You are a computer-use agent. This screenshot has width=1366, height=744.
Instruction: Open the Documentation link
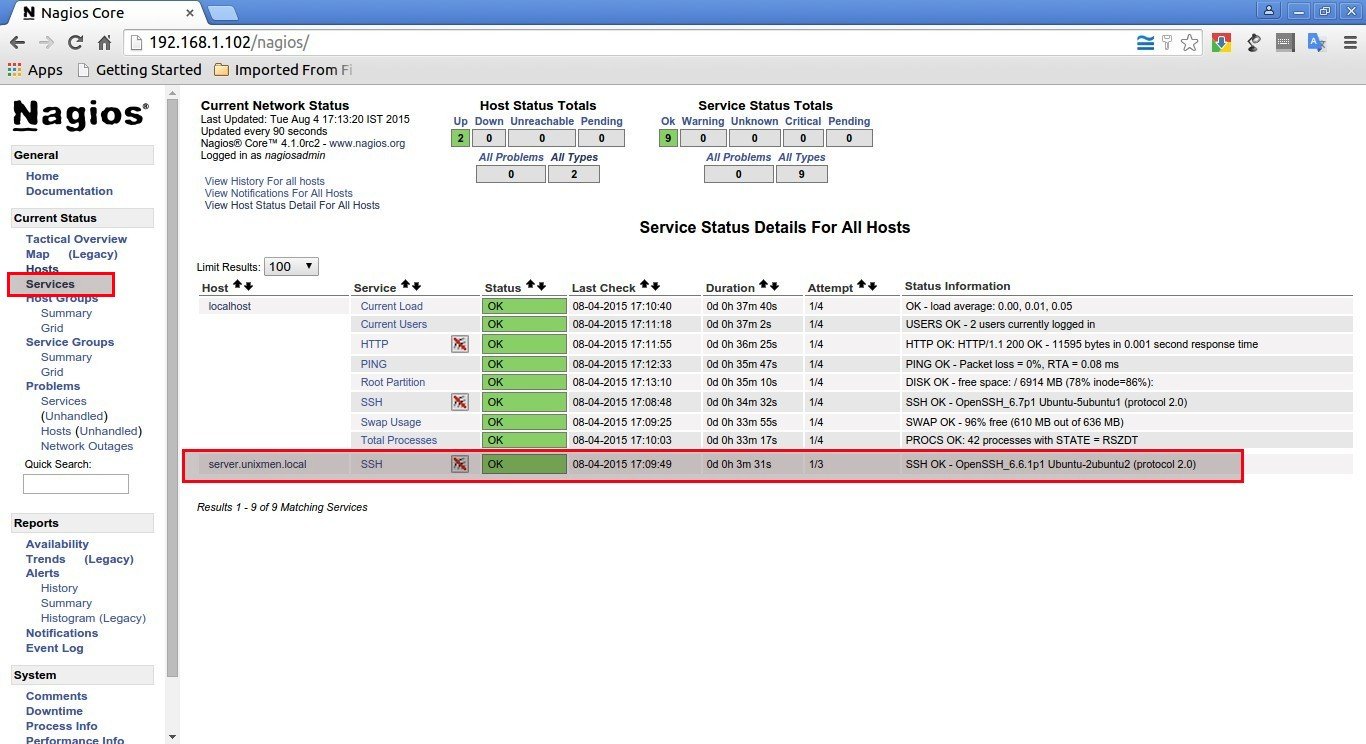(69, 191)
